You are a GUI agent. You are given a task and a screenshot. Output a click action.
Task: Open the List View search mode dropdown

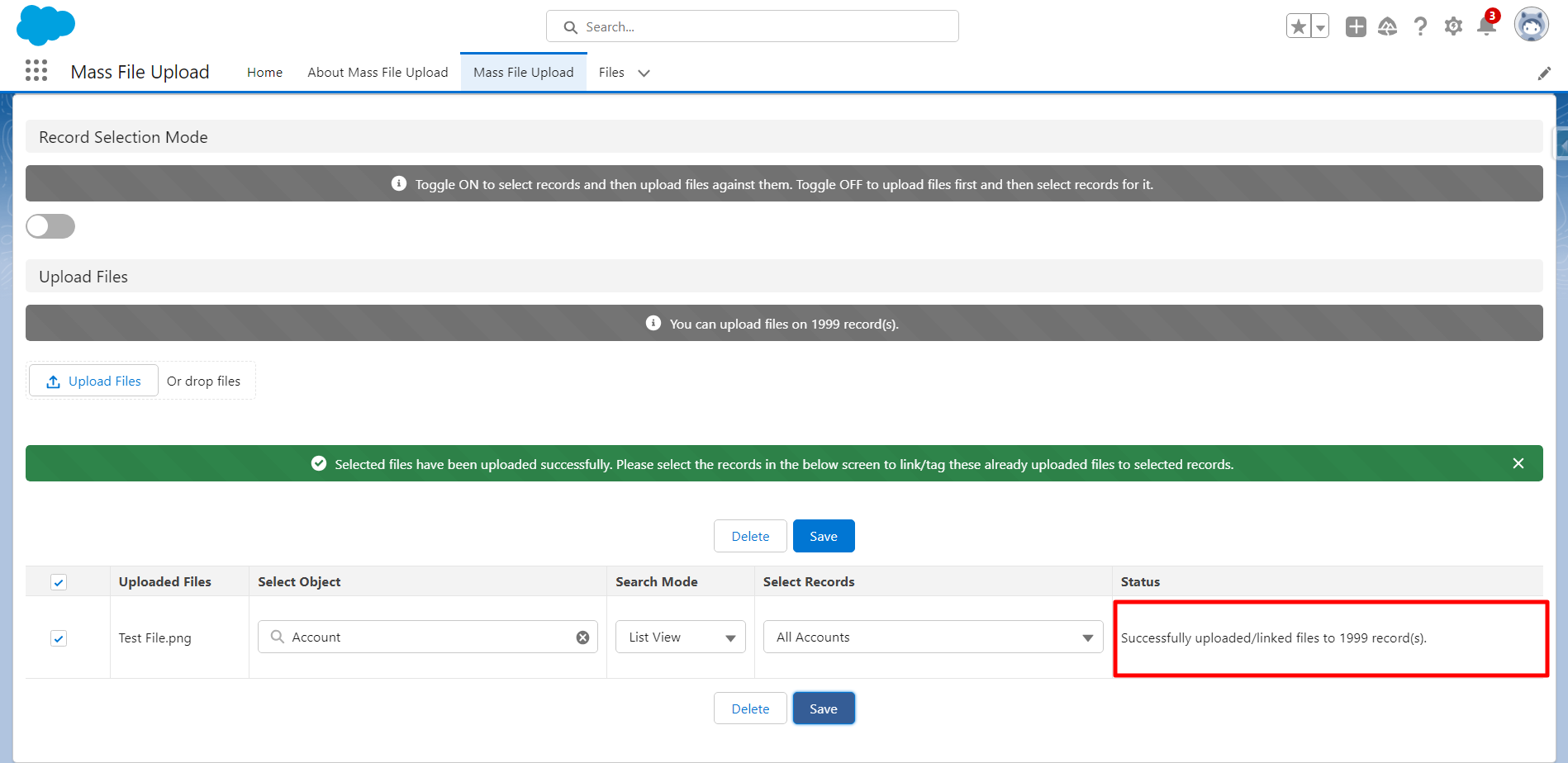pos(681,637)
